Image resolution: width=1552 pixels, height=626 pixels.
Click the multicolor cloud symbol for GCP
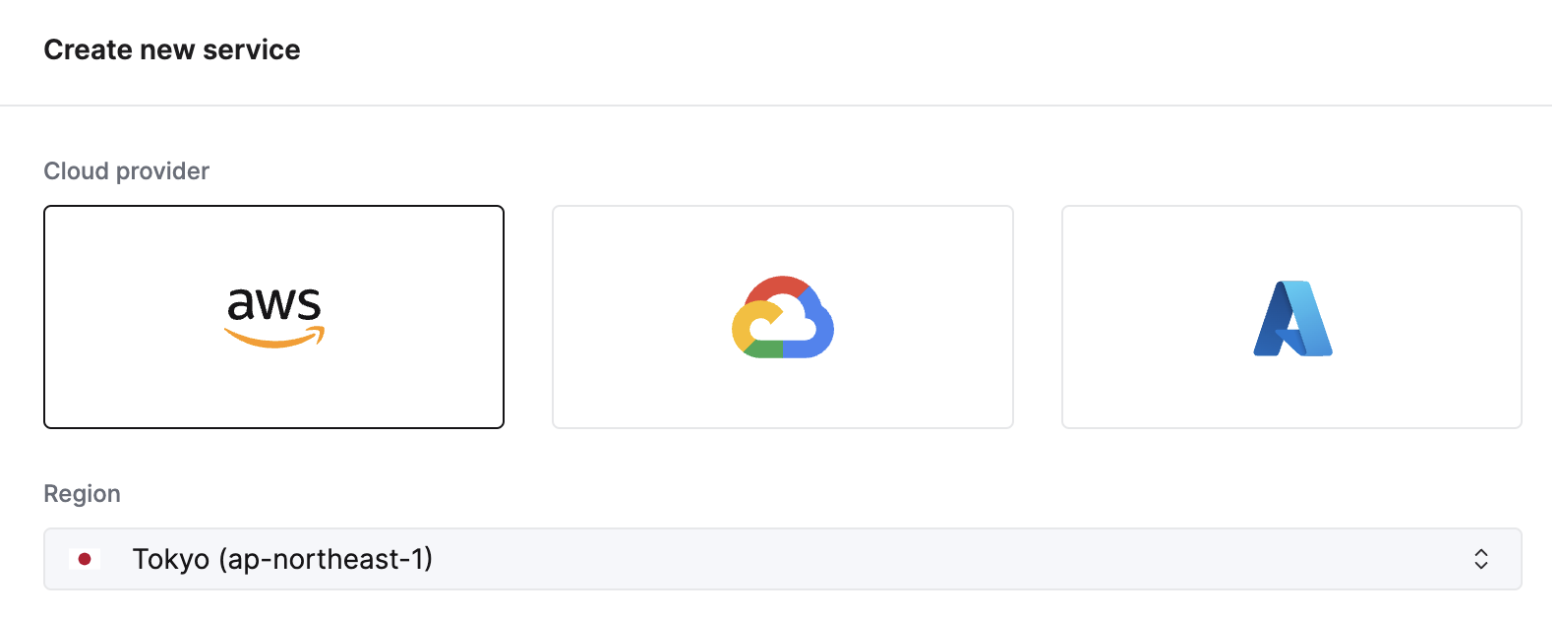point(783,316)
